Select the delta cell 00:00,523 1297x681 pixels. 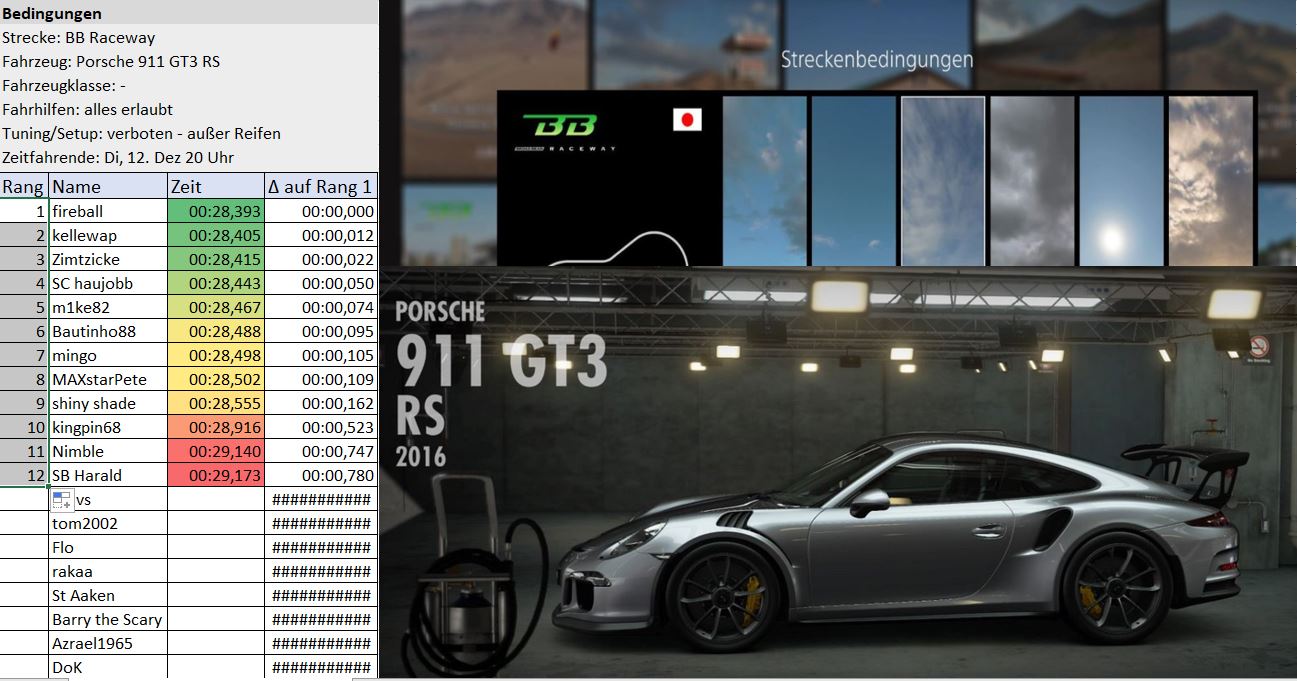pyautogui.click(x=321, y=427)
